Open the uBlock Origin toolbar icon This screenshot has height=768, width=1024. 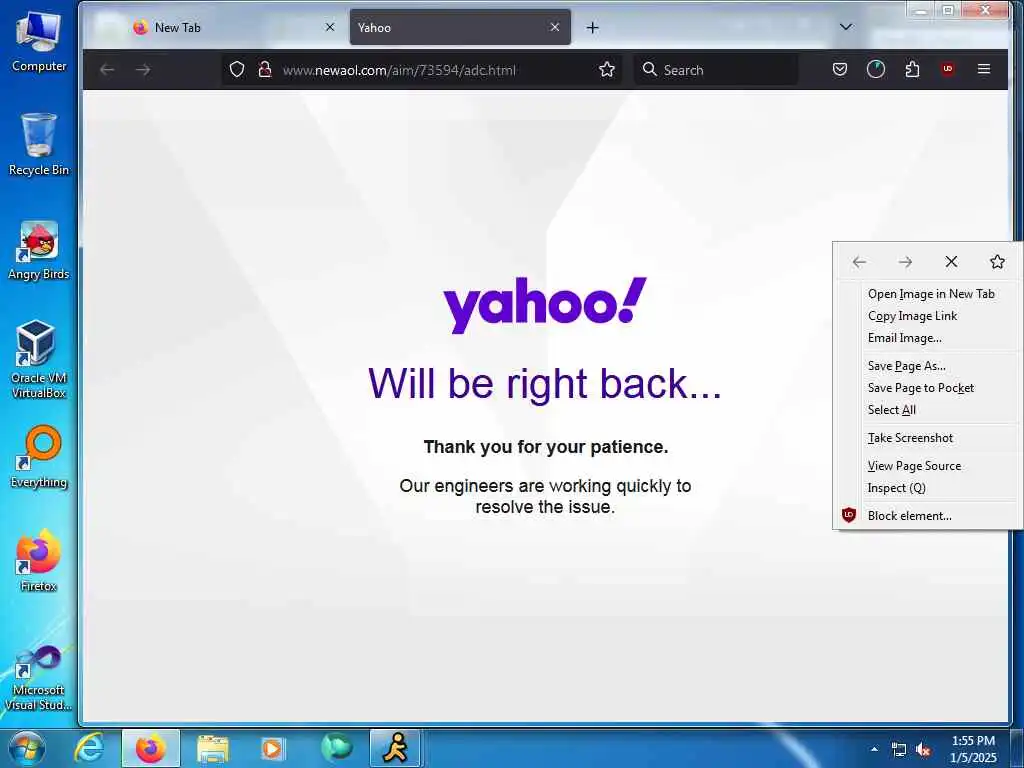pyautogui.click(x=948, y=69)
